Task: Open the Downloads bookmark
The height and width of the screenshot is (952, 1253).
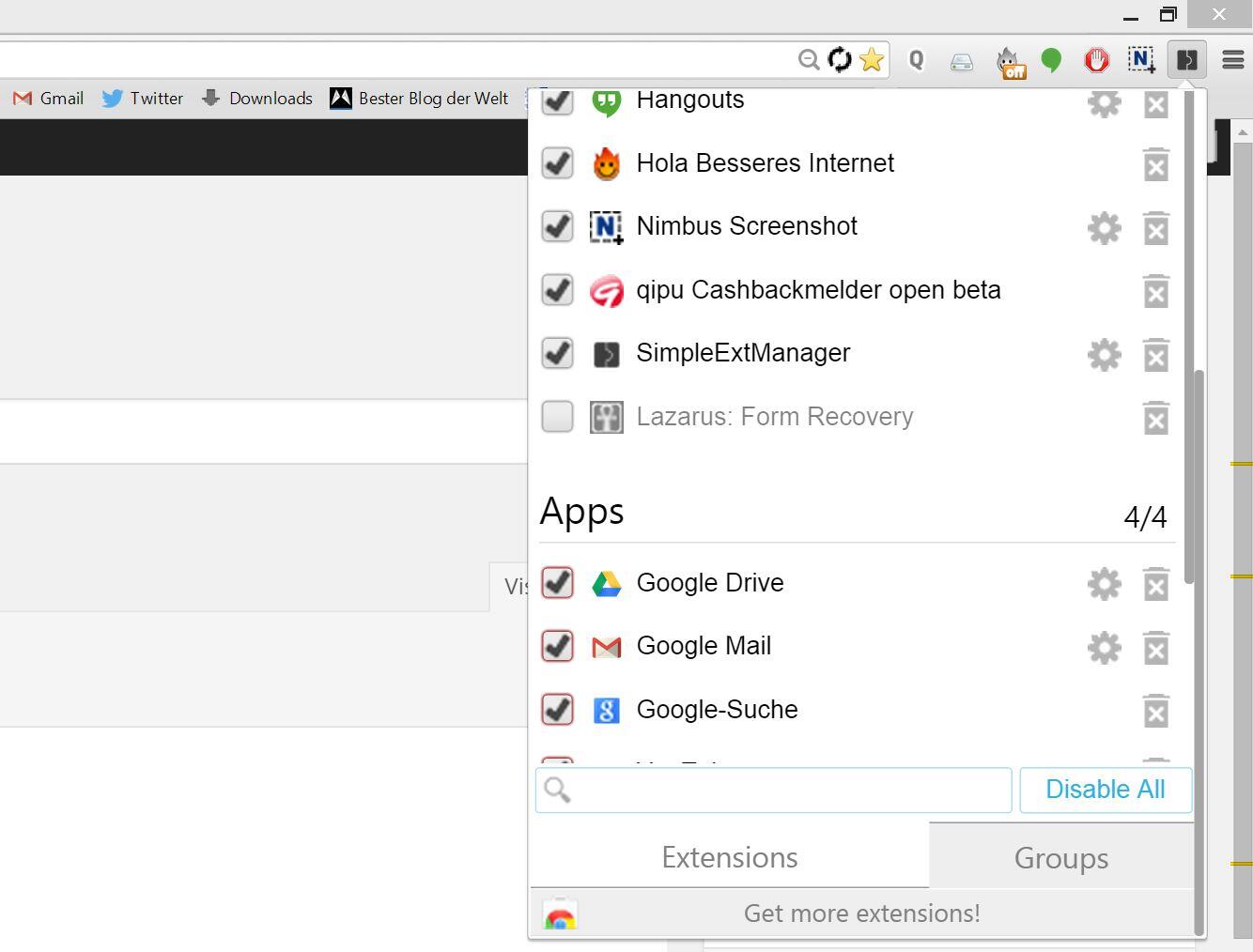Action: point(257,99)
